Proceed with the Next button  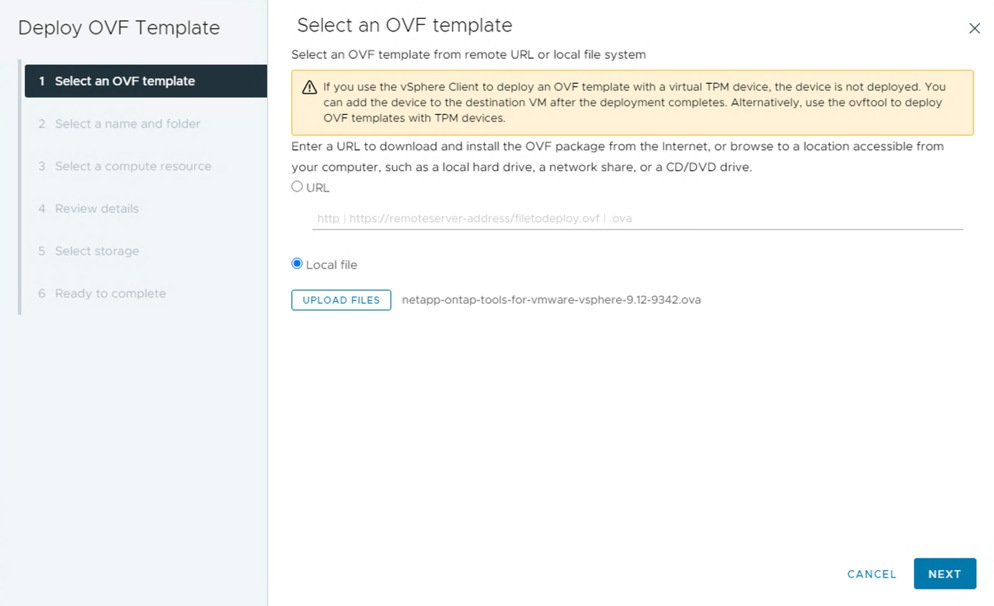[944, 574]
